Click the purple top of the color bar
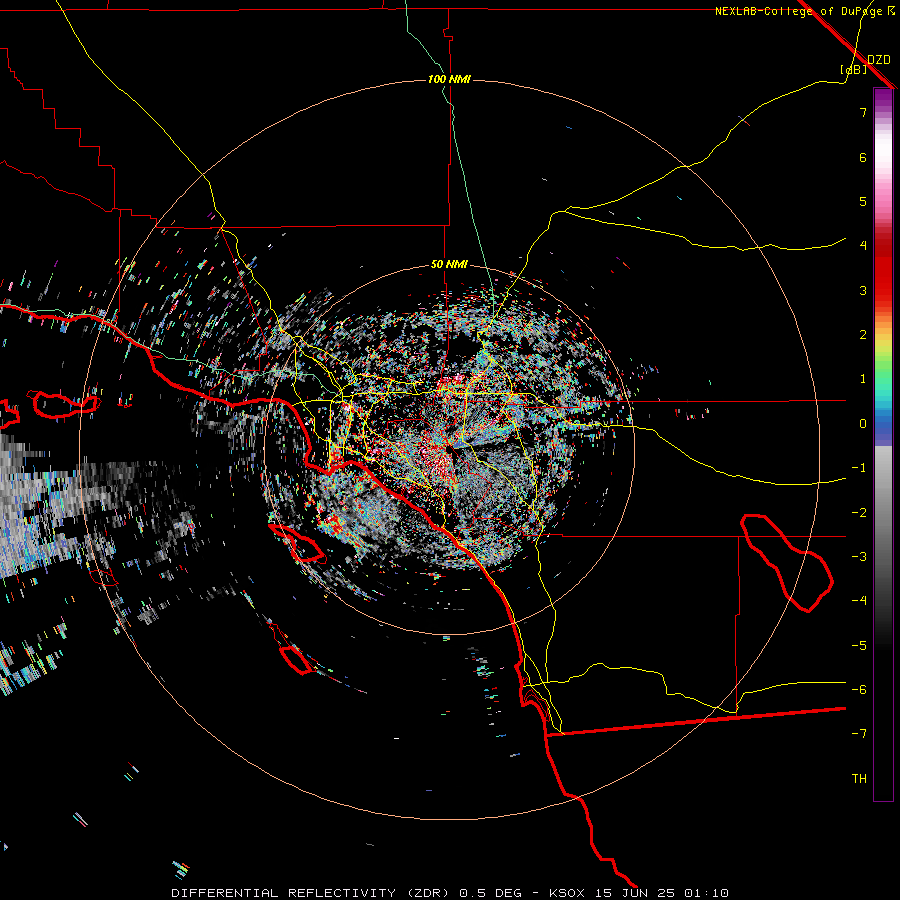Screen dimensions: 900x900 [x=883, y=99]
